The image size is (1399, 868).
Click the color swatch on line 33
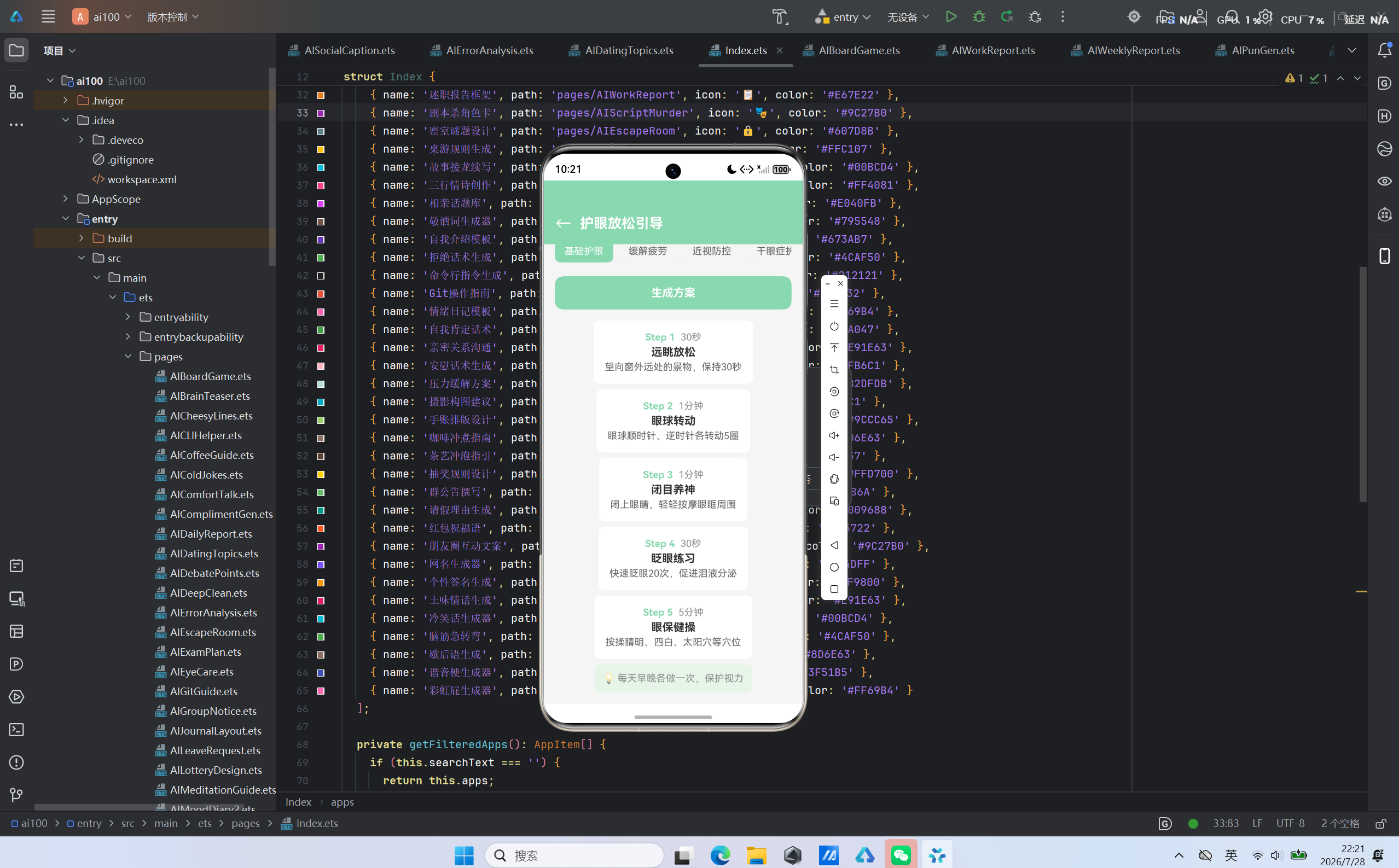pos(321,113)
